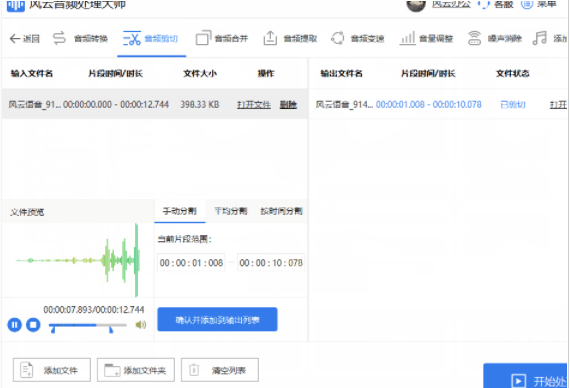Click the 添加文件 add file button
570x388 pixels.
pos(52,370)
